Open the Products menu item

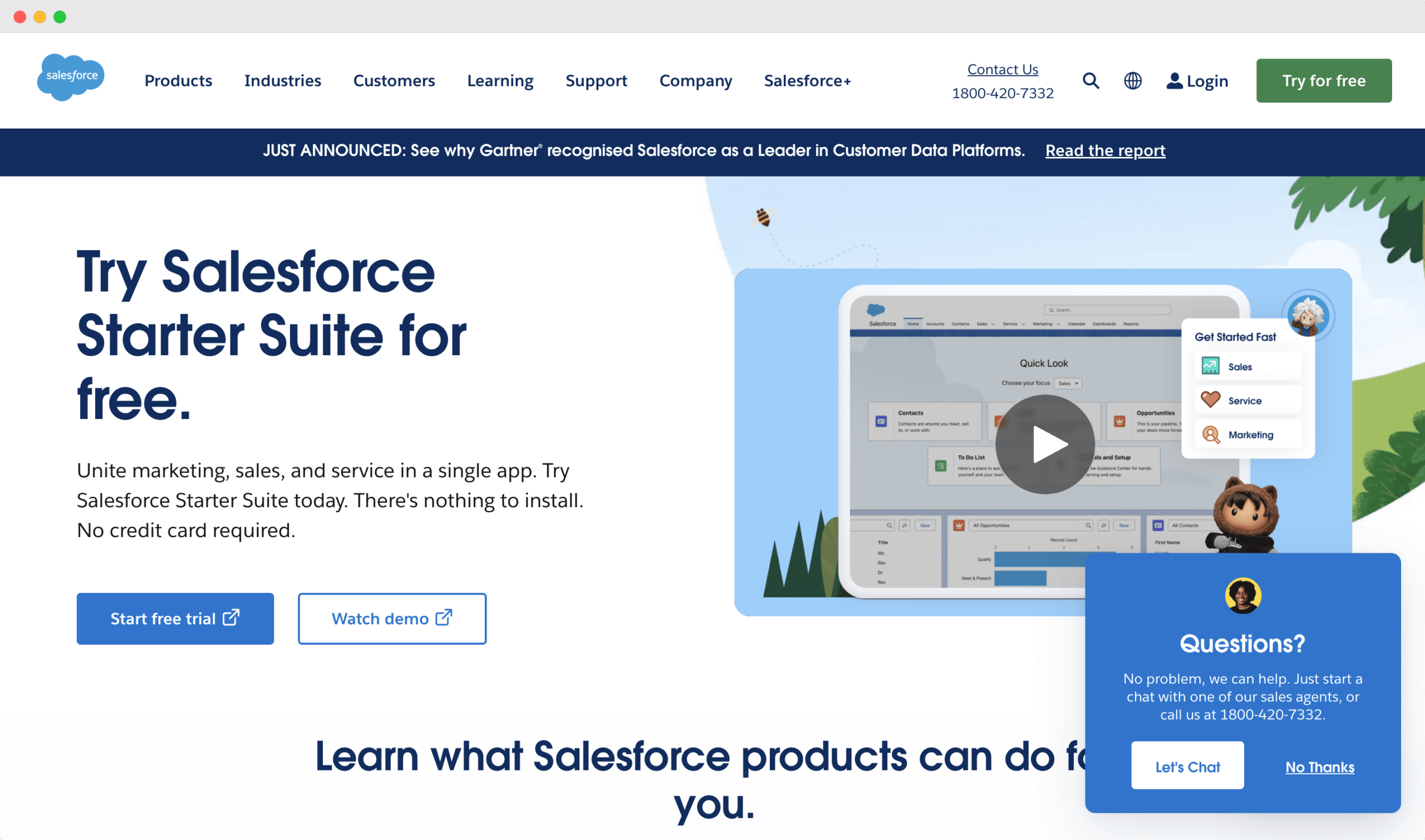[x=178, y=80]
